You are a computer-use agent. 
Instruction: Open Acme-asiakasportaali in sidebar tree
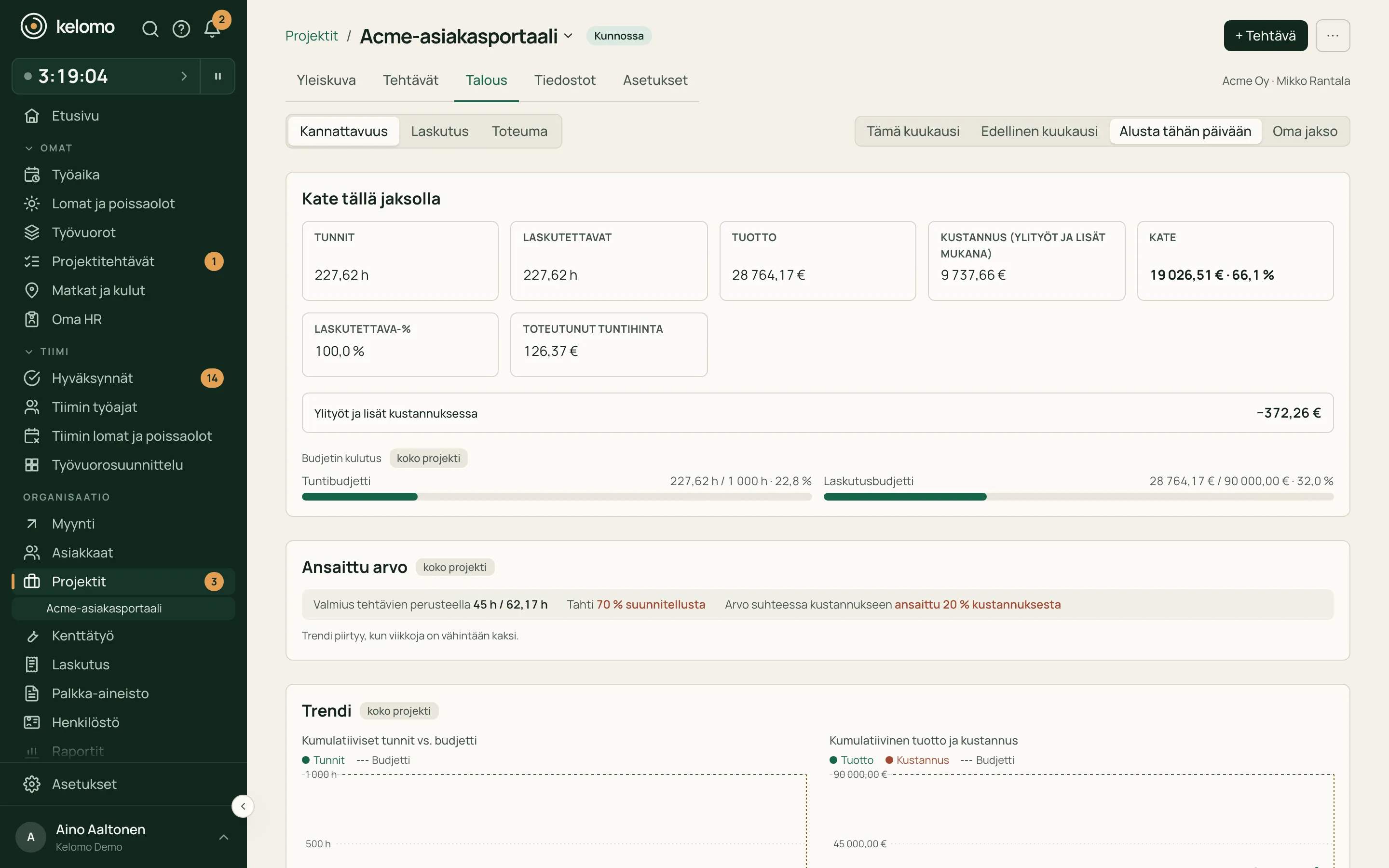point(123,609)
